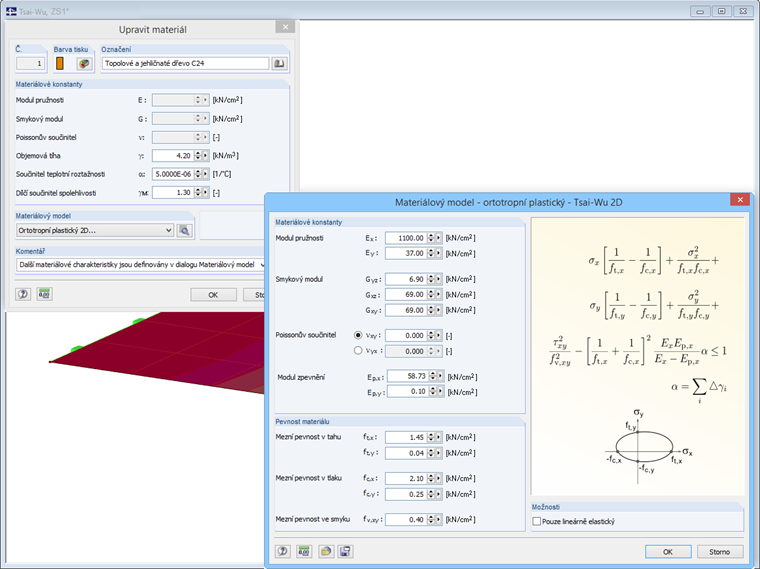760x569 pixels.
Task: Select the νxy Poisson radio button
Action: (358, 335)
